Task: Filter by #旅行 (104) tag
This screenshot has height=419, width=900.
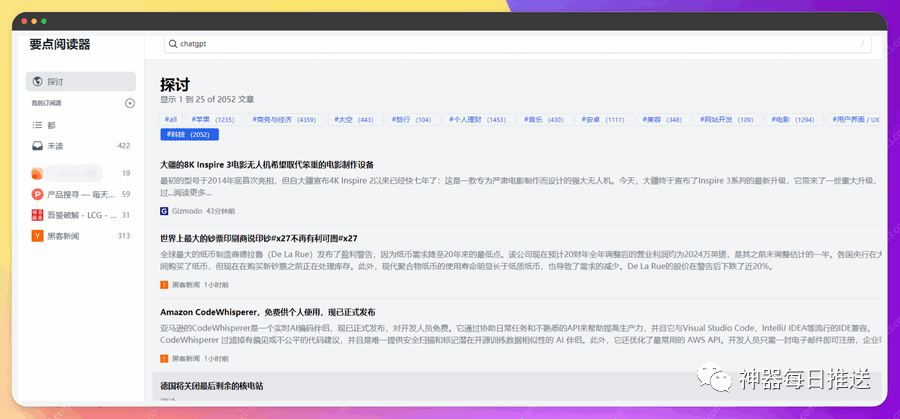Action: click(x=412, y=119)
